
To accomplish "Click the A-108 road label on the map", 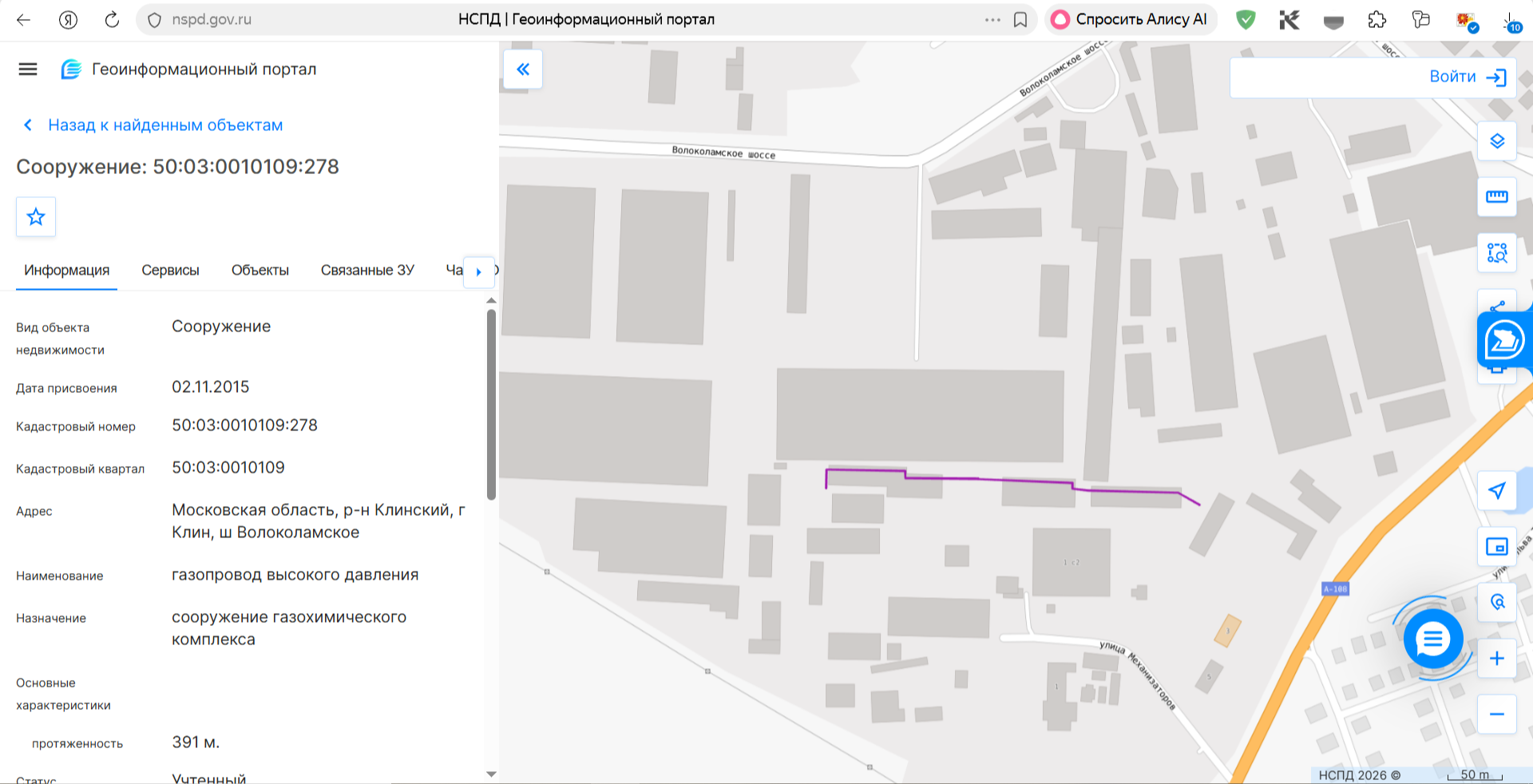I will (1335, 589).
